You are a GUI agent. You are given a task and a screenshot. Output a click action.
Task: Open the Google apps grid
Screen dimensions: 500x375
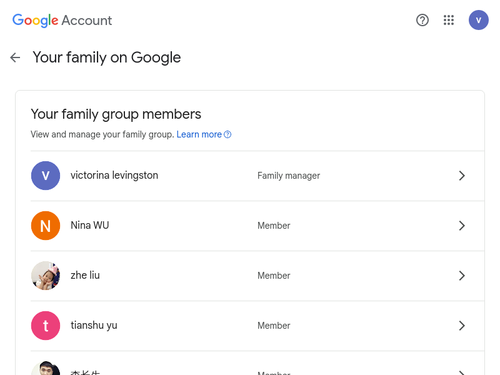449,20
